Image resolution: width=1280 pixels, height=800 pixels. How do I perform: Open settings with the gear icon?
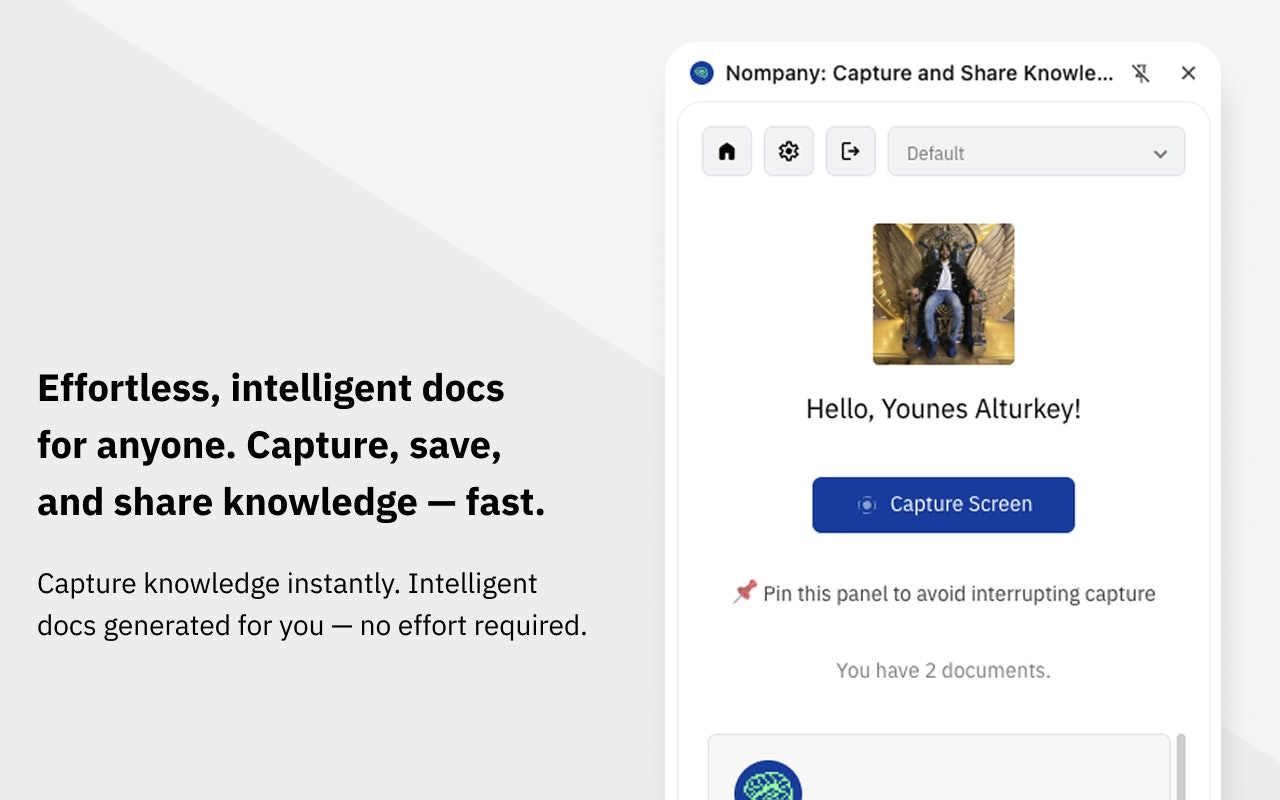789,152
